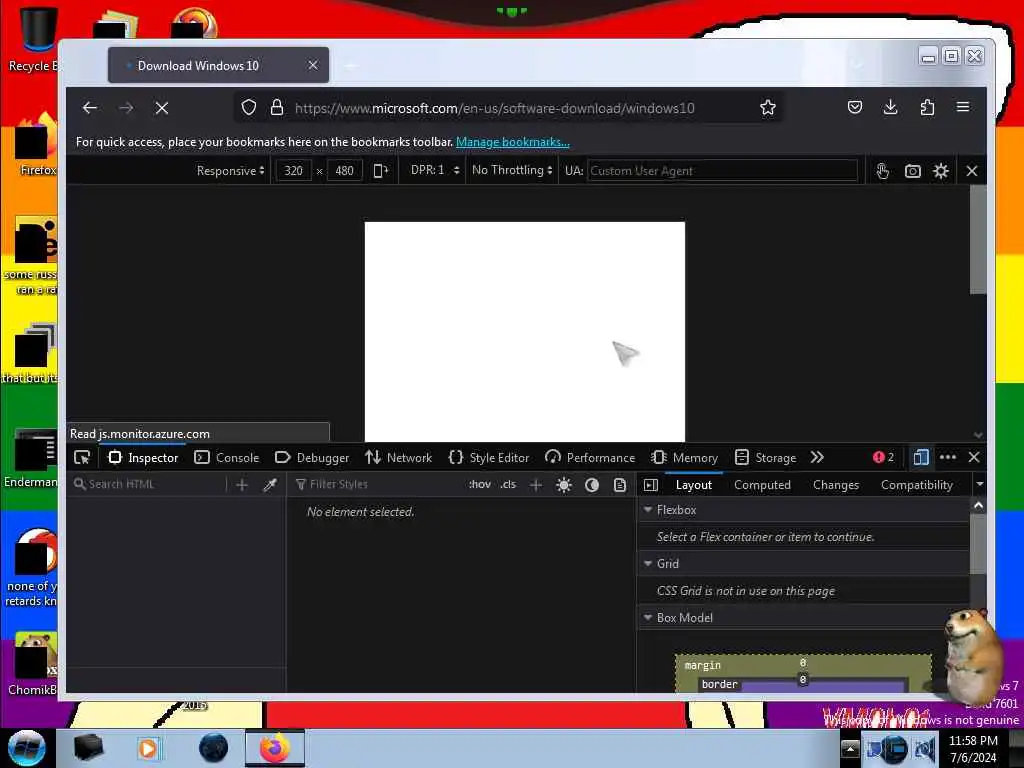Image resolution: width=1024 pixels, height=768 pixels.
Task: Pick an element from the page
Action: pos(82,458)
